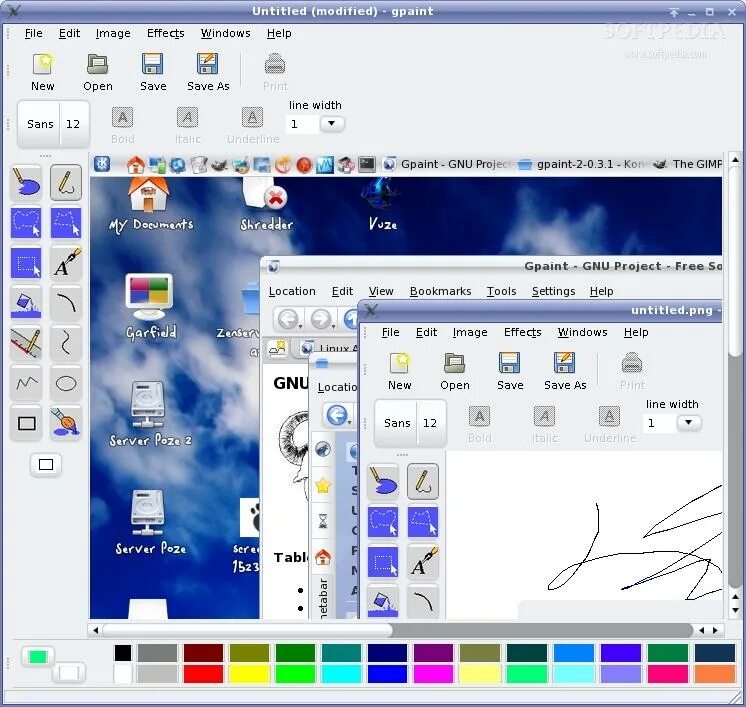Click Save in the main toolbar

pyautogui.click(x=153, y=72)
